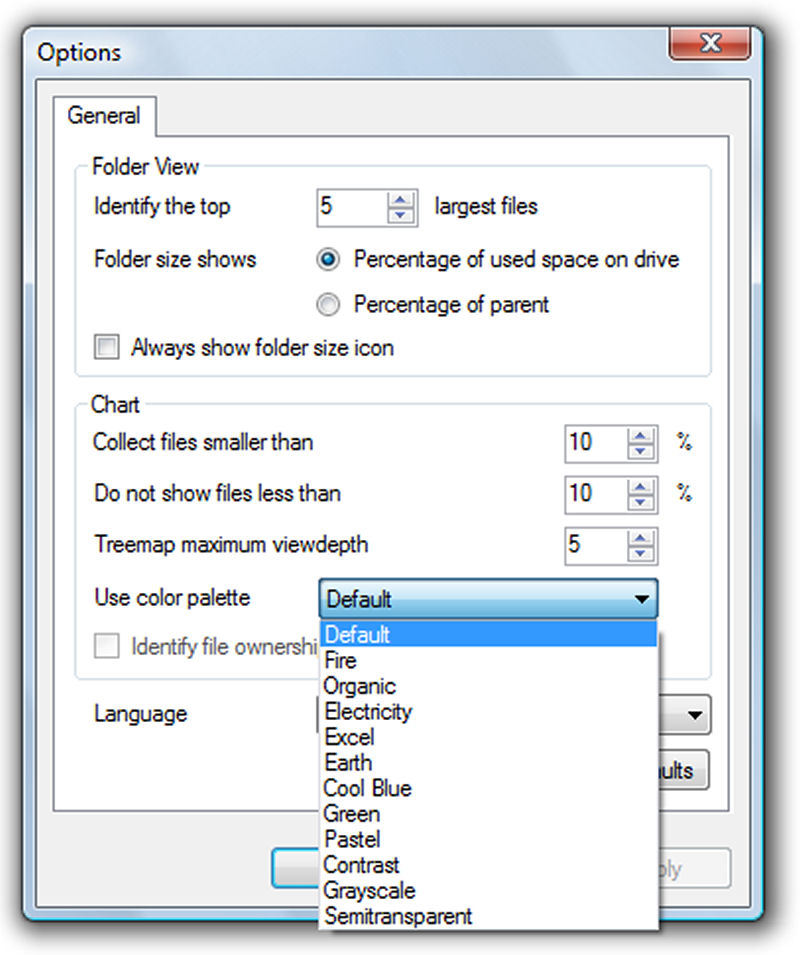Increase Collect files smaller than percentage
The image size is (800, 955).
640,436
